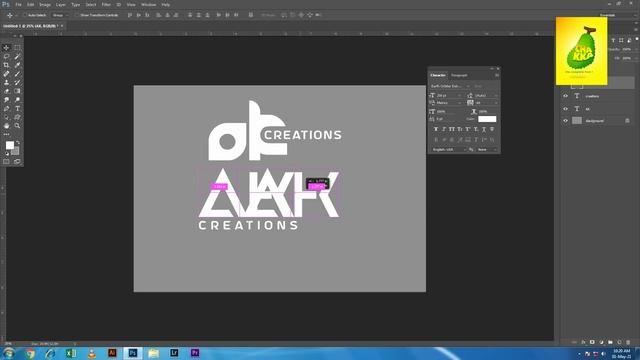Hide the Background layer
The image size is (640, 360).
[565, 121]
